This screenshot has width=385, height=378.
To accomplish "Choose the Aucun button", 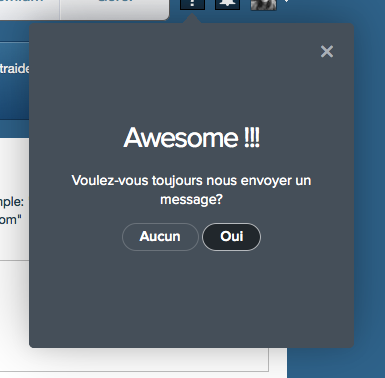I will click(x=160, y=237).
